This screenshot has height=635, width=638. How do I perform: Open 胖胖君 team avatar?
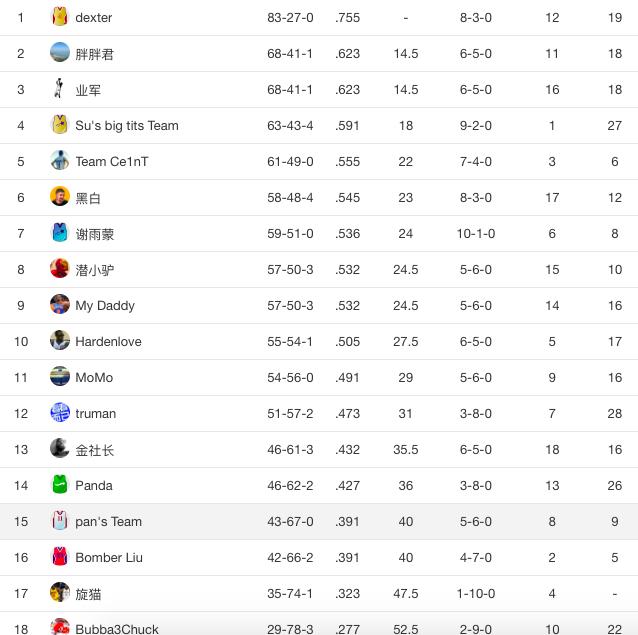(60, 53)
